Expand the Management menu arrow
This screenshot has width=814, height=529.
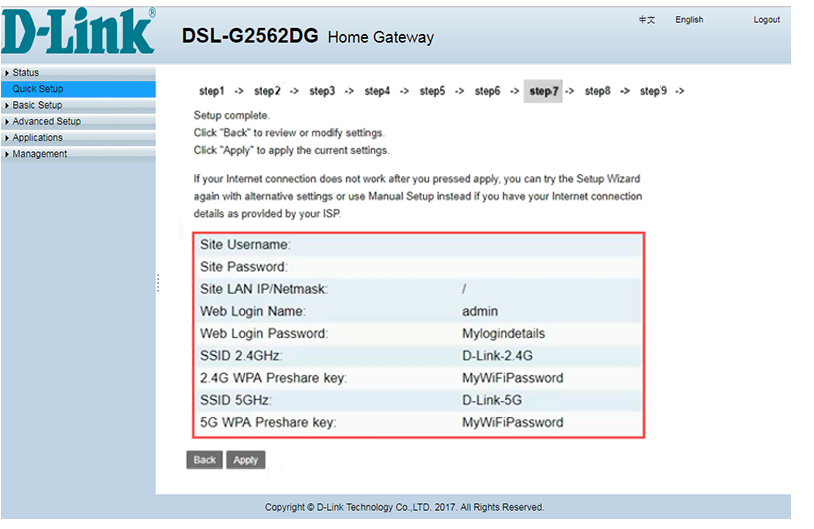(x=7, y=154)
